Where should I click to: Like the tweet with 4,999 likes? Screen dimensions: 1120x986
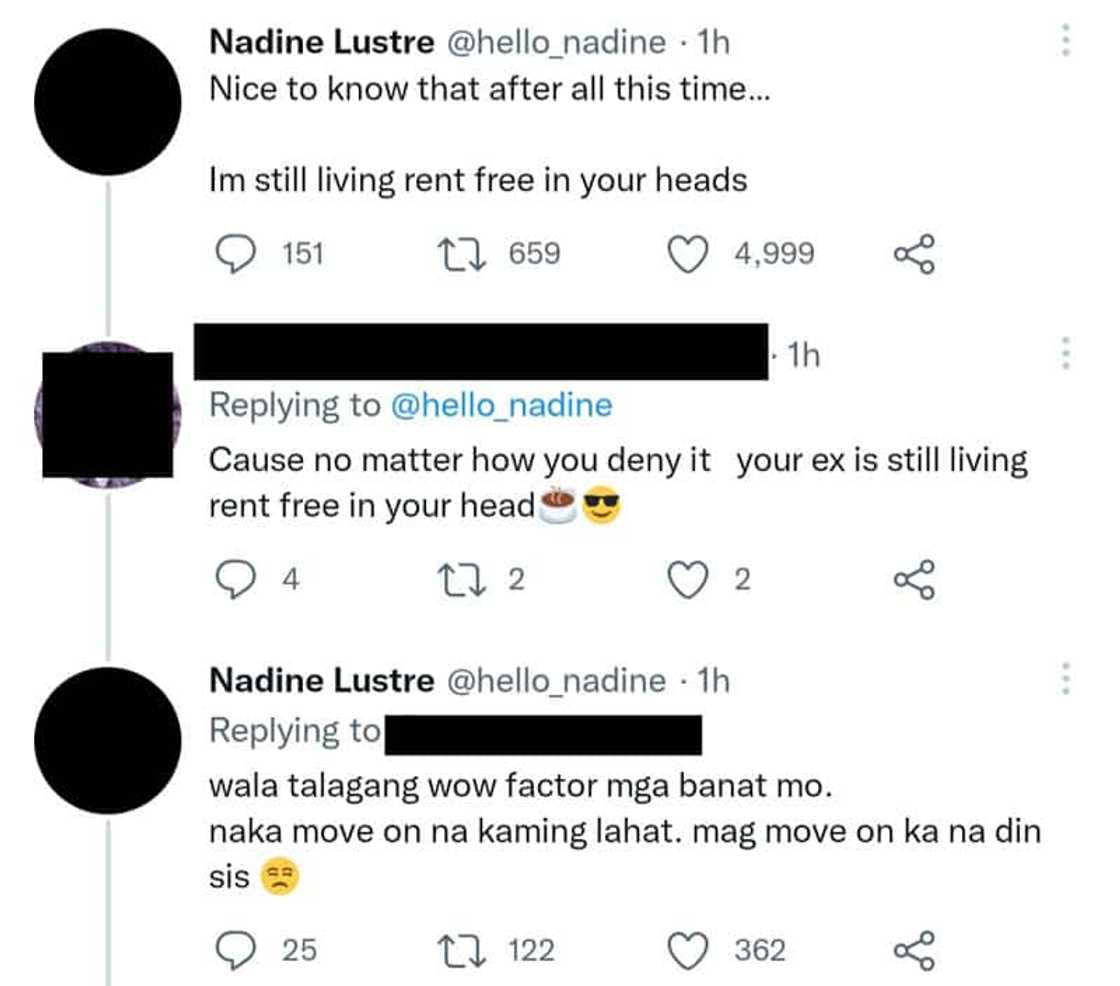[686, 254]
